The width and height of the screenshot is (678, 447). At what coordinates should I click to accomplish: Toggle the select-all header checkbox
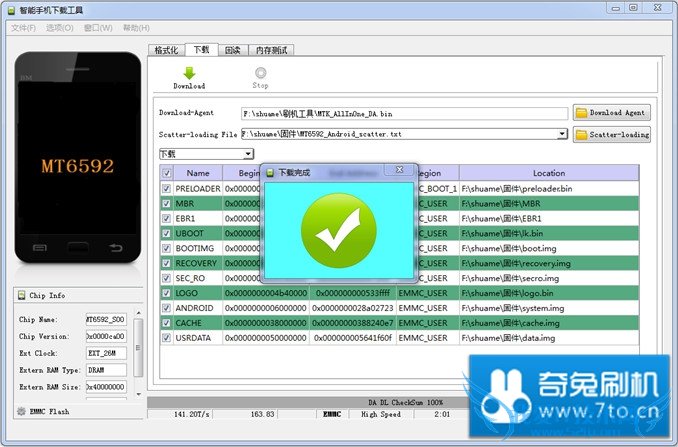166,173
